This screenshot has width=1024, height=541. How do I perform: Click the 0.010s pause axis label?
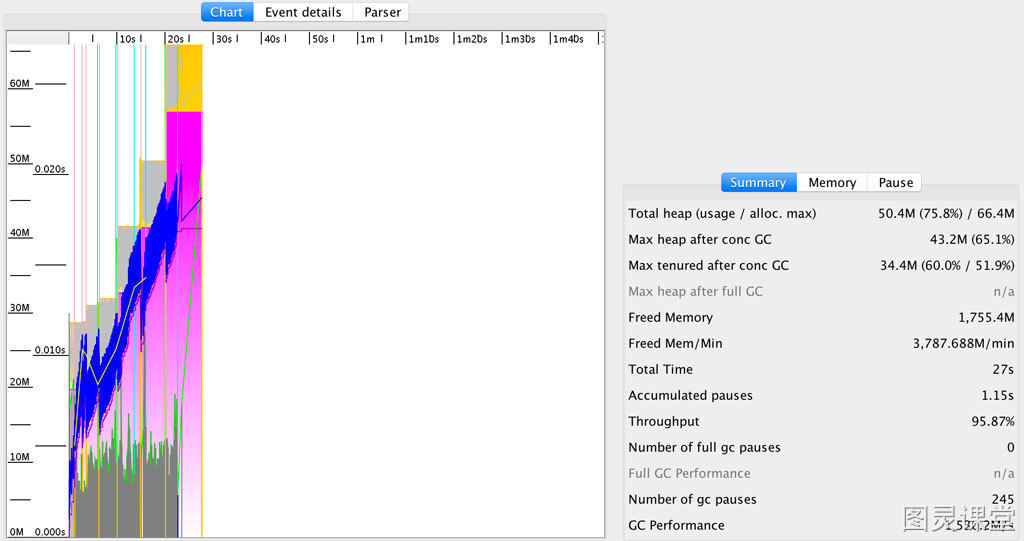click(x=50, y=350)
